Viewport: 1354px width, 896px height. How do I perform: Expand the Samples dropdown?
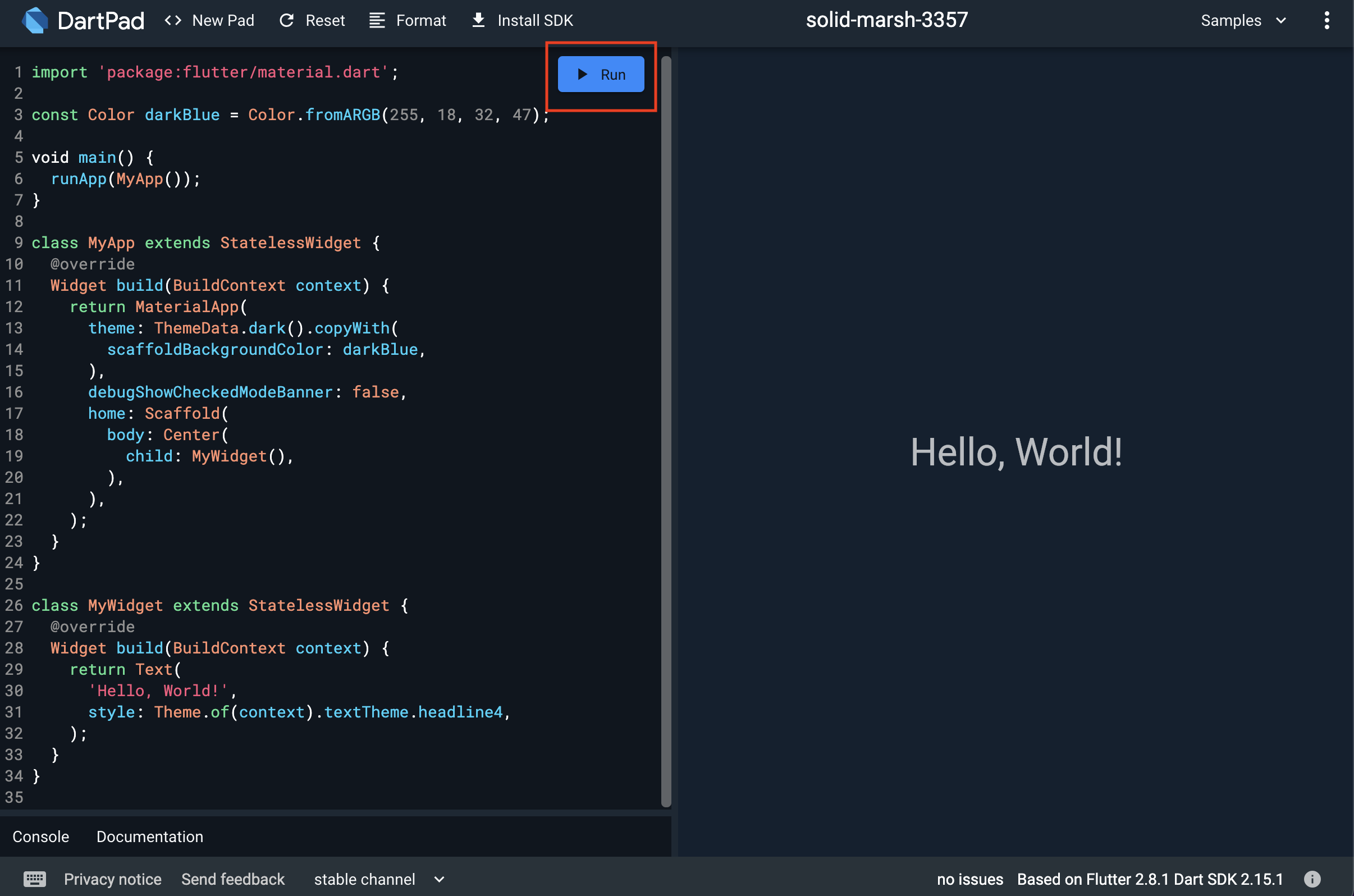pos(1243,21)
